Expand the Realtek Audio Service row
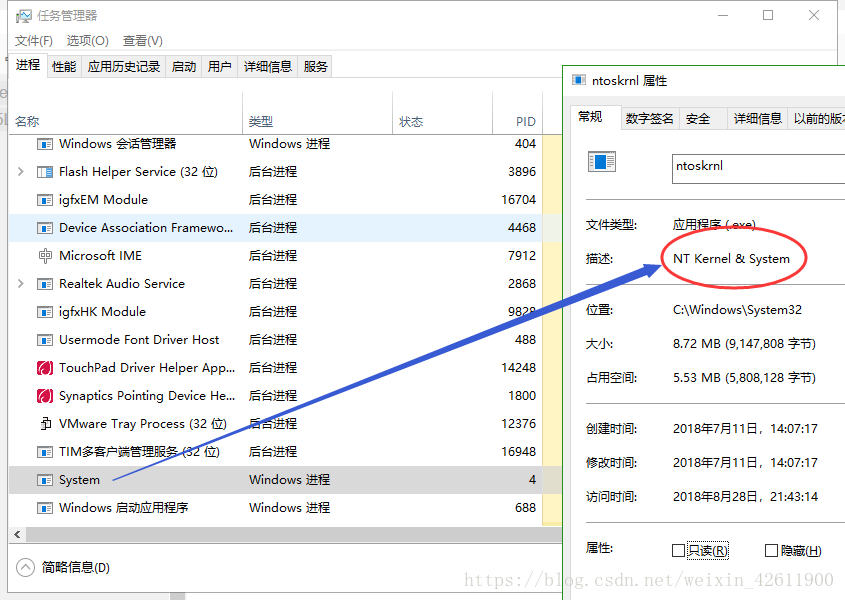The image size is (845, 600). click(20, 284)
